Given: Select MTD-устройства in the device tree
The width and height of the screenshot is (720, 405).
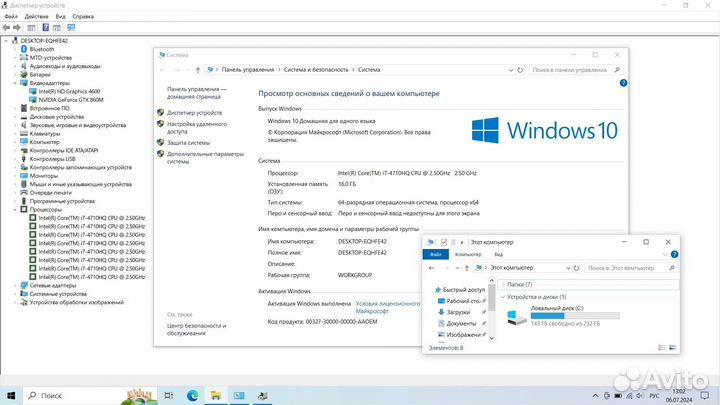Looking at the screenshot, I should coord(51,58).
